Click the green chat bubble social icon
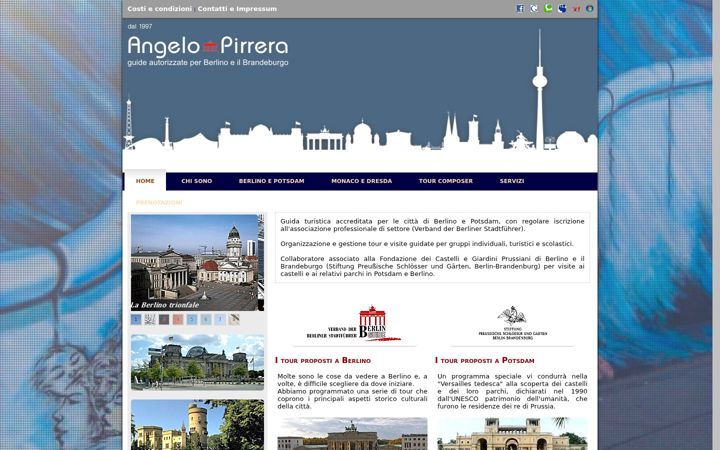720x450 pixels. point(548,8)
